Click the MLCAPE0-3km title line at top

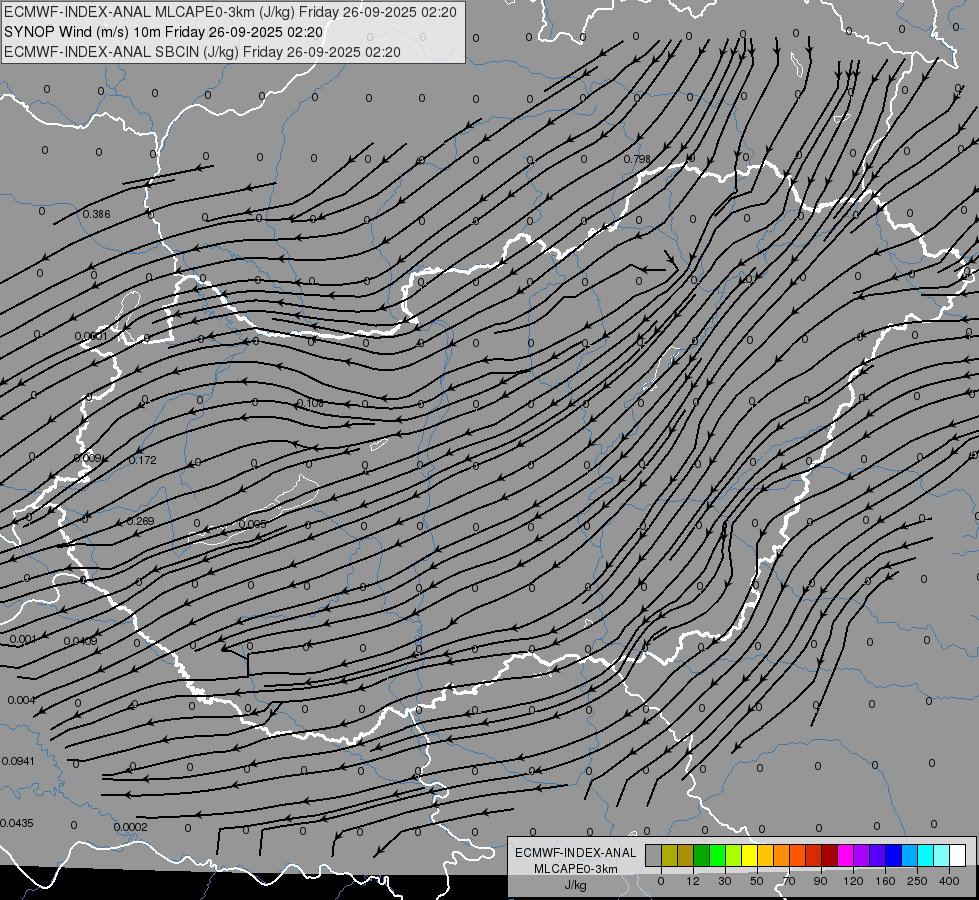tap(230, 12)
